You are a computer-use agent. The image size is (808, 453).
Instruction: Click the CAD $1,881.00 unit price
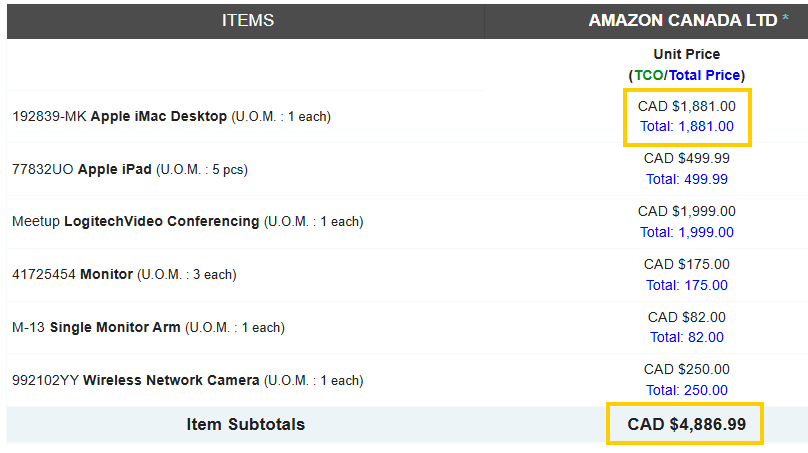click(686, 105)
